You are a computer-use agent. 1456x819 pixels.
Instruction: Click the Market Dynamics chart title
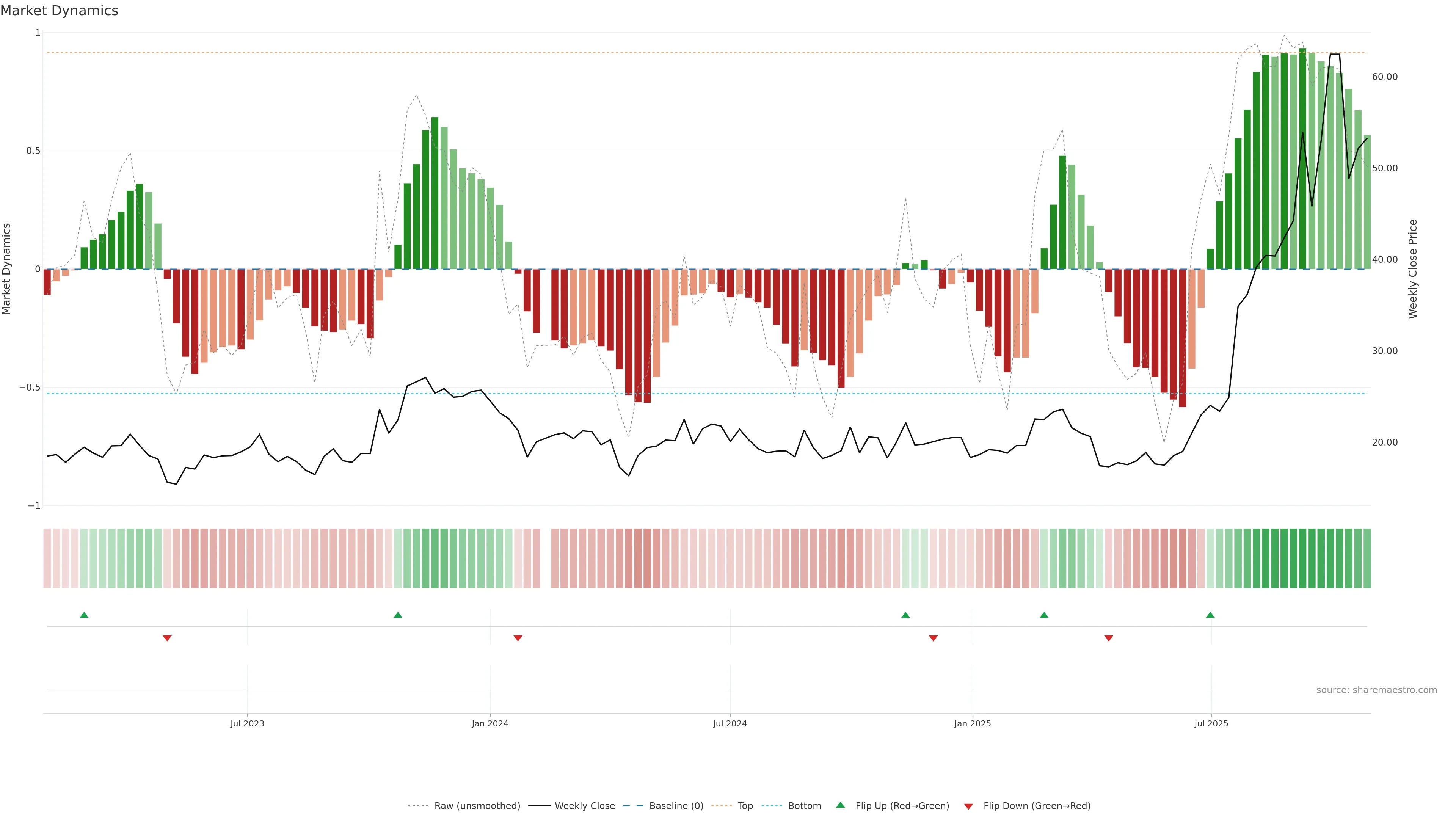60,11
